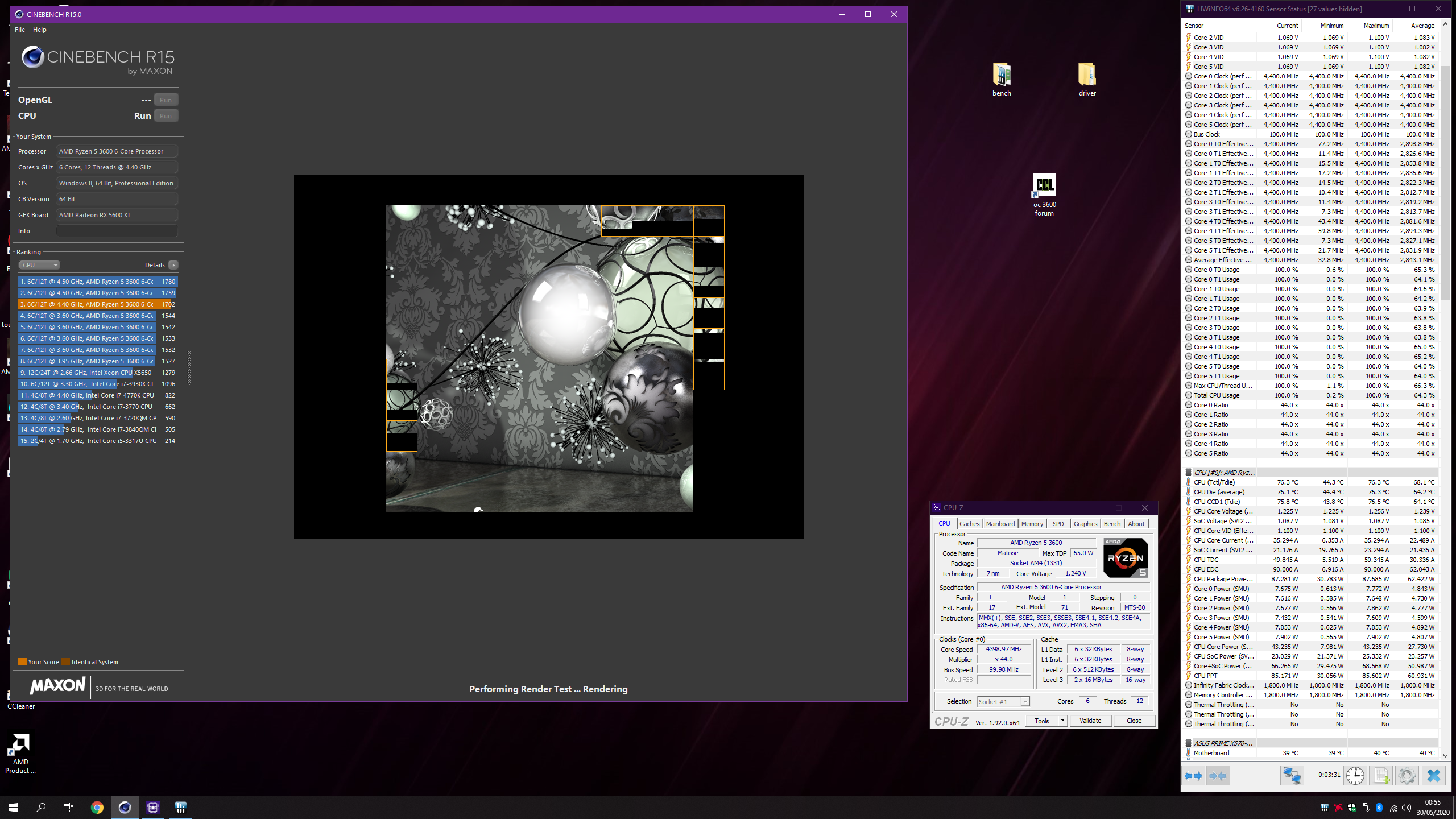Select the bench folder on desktop
The height and width of the screenshot is (819, 1456).
(1002, 80)
